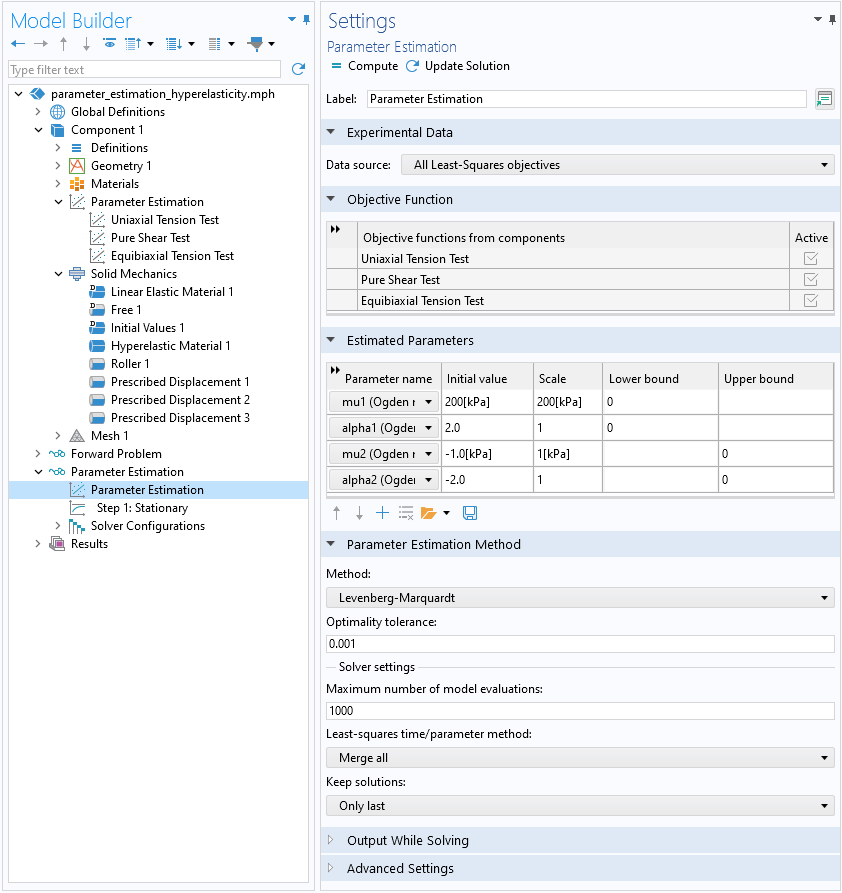Open the Data source dropdown
The width and height of the screenshot is (842, 893).
pyautogui.click(x=618, y=165)
